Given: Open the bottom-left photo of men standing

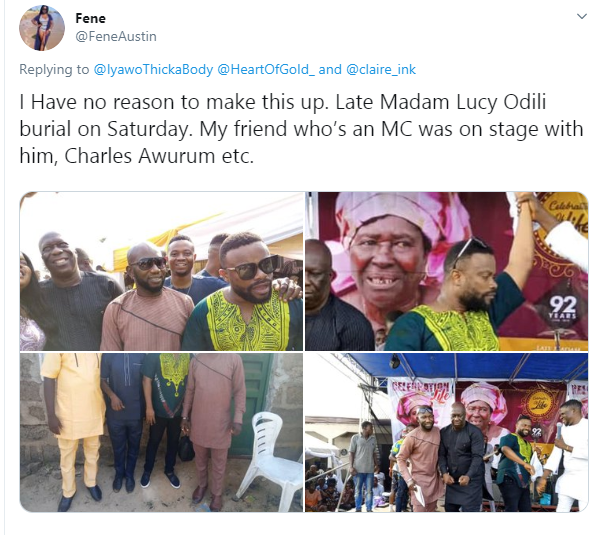Looking at the screenshot, I should pos(162,432).
